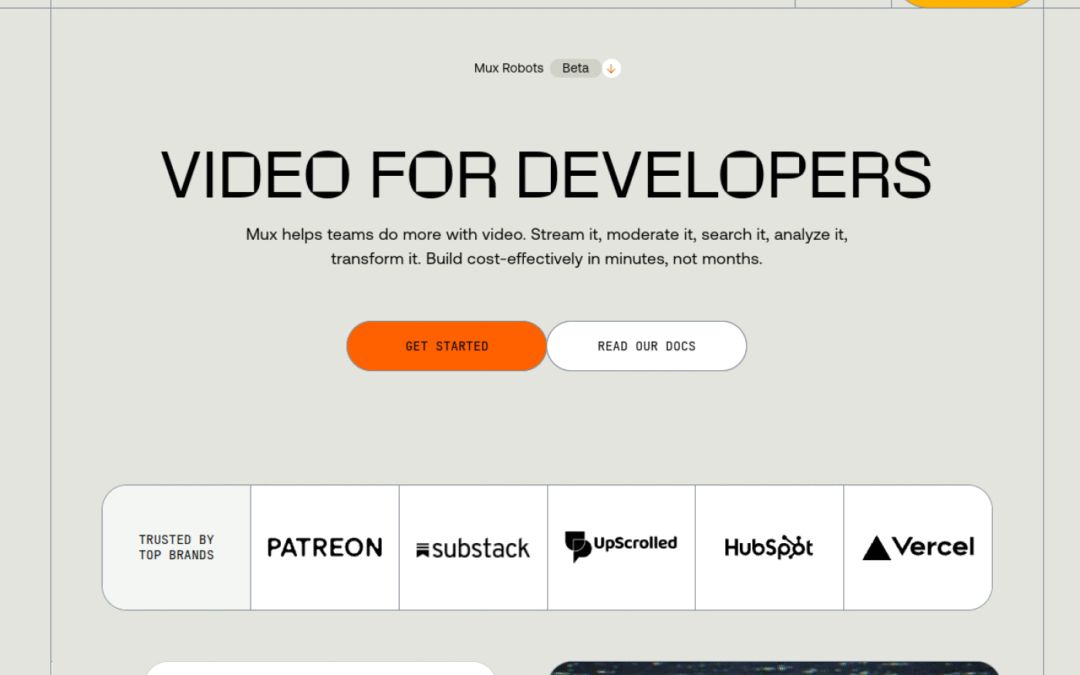Click the orange Get Started button
This screenshot has height=675, width=1080.
(446, 346)
